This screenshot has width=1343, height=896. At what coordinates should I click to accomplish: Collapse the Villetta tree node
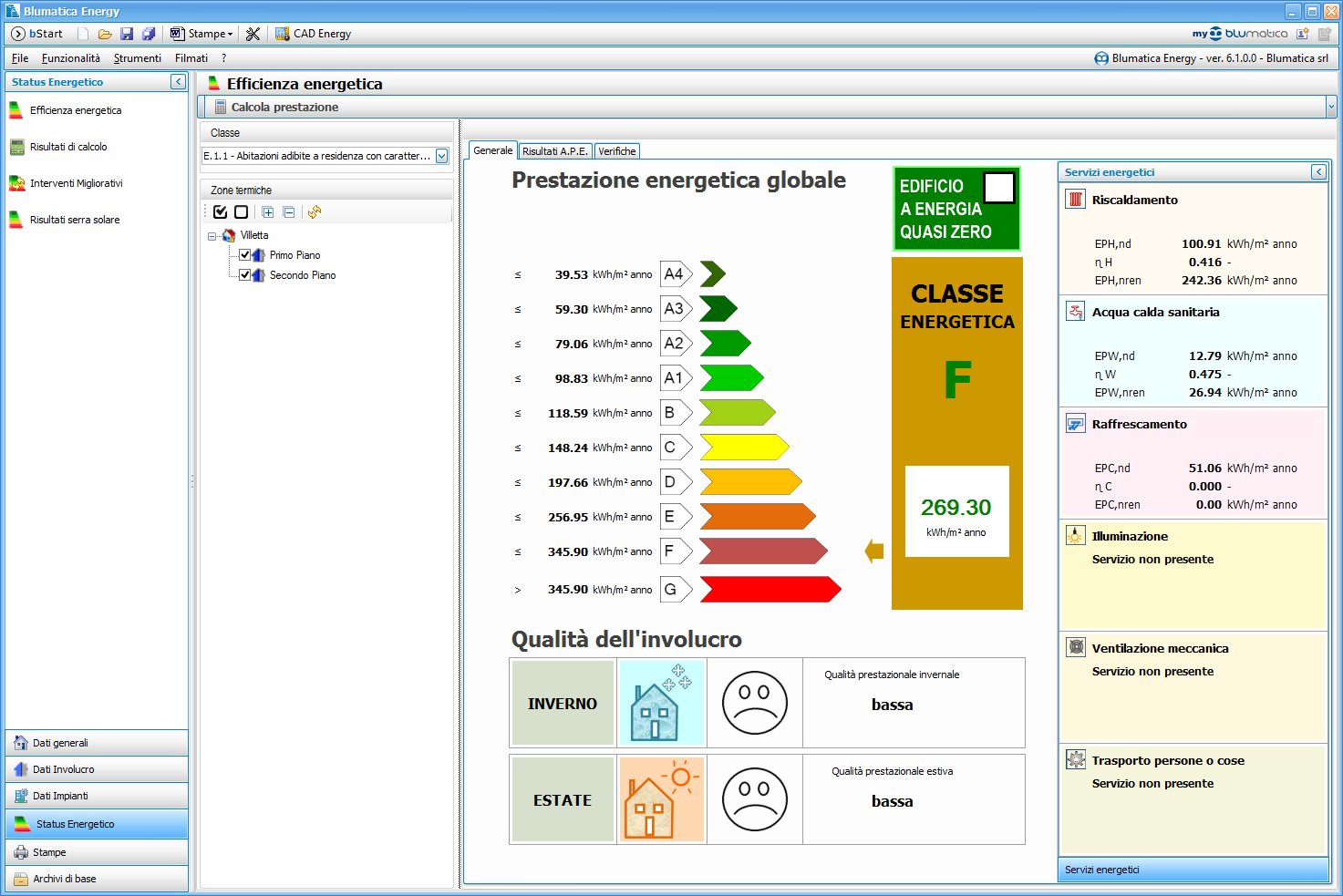point(212,236)
